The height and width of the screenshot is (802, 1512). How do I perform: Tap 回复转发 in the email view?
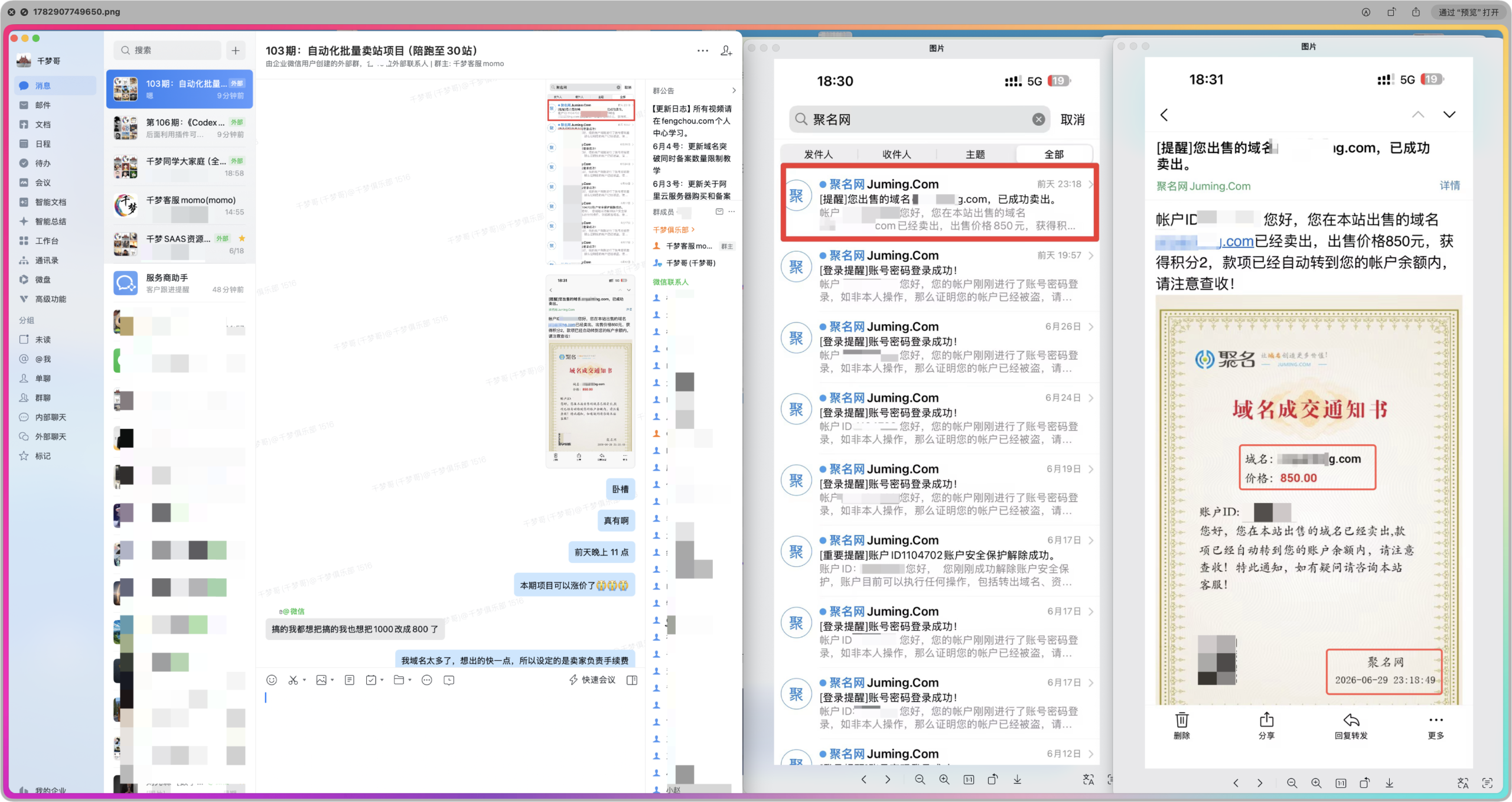tap(1351, 726)
